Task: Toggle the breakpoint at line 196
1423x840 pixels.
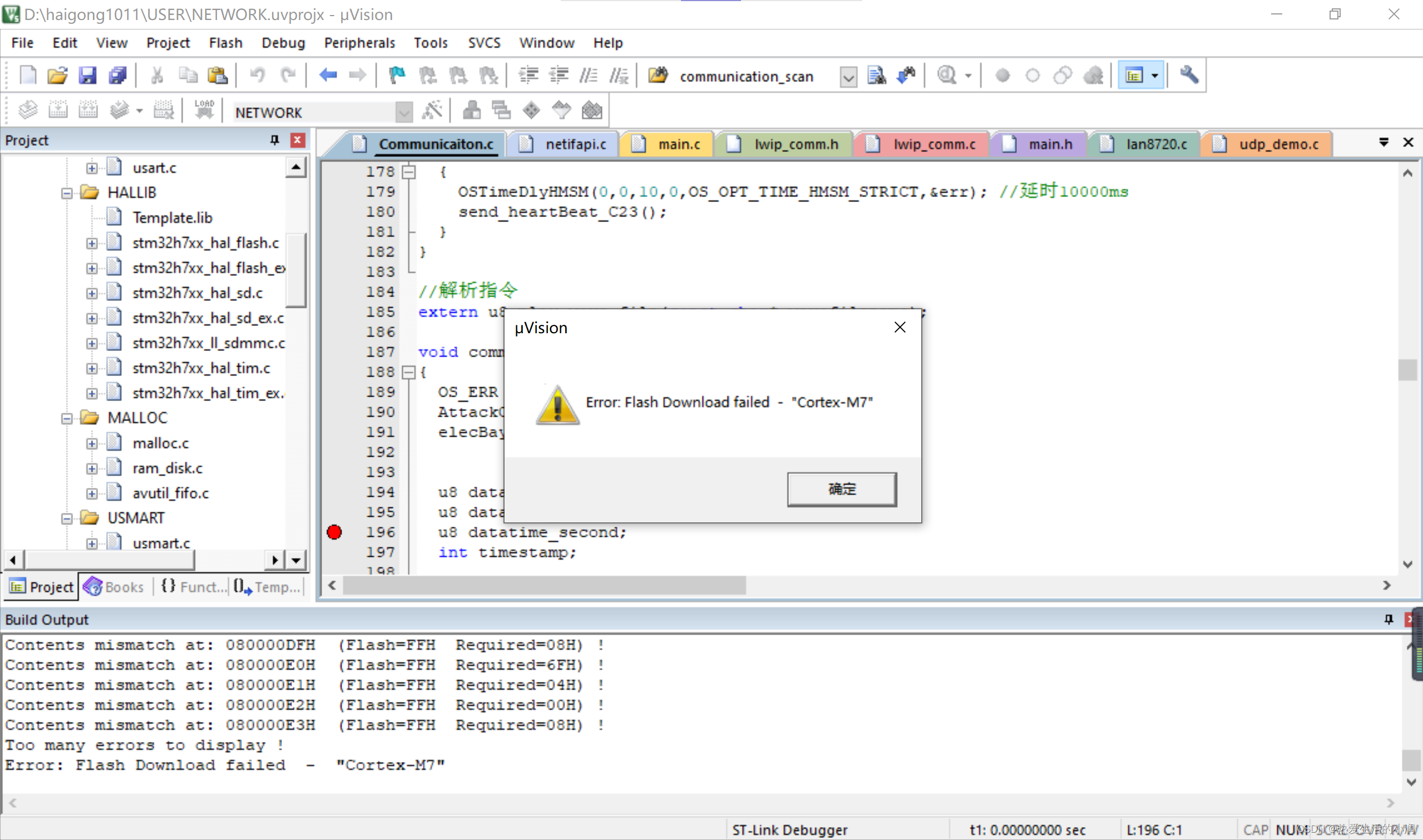Action: [334, 532]
